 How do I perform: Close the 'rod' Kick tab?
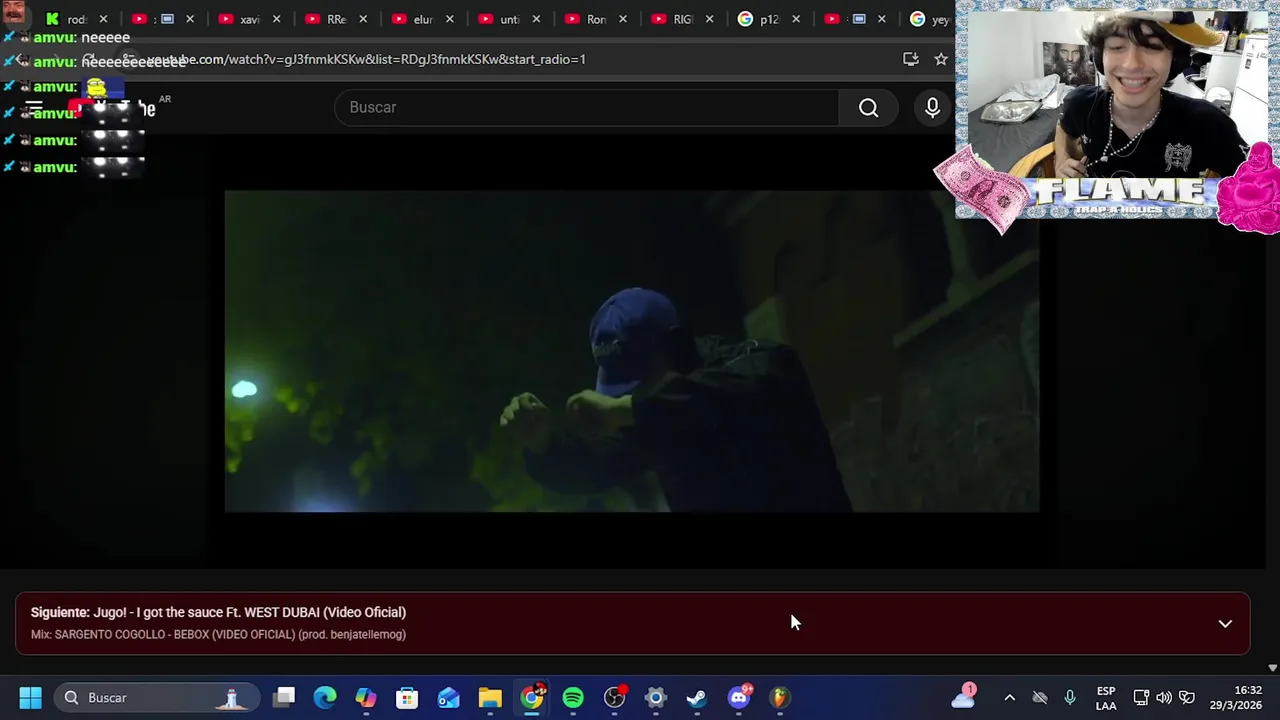[x=103, y=19]
